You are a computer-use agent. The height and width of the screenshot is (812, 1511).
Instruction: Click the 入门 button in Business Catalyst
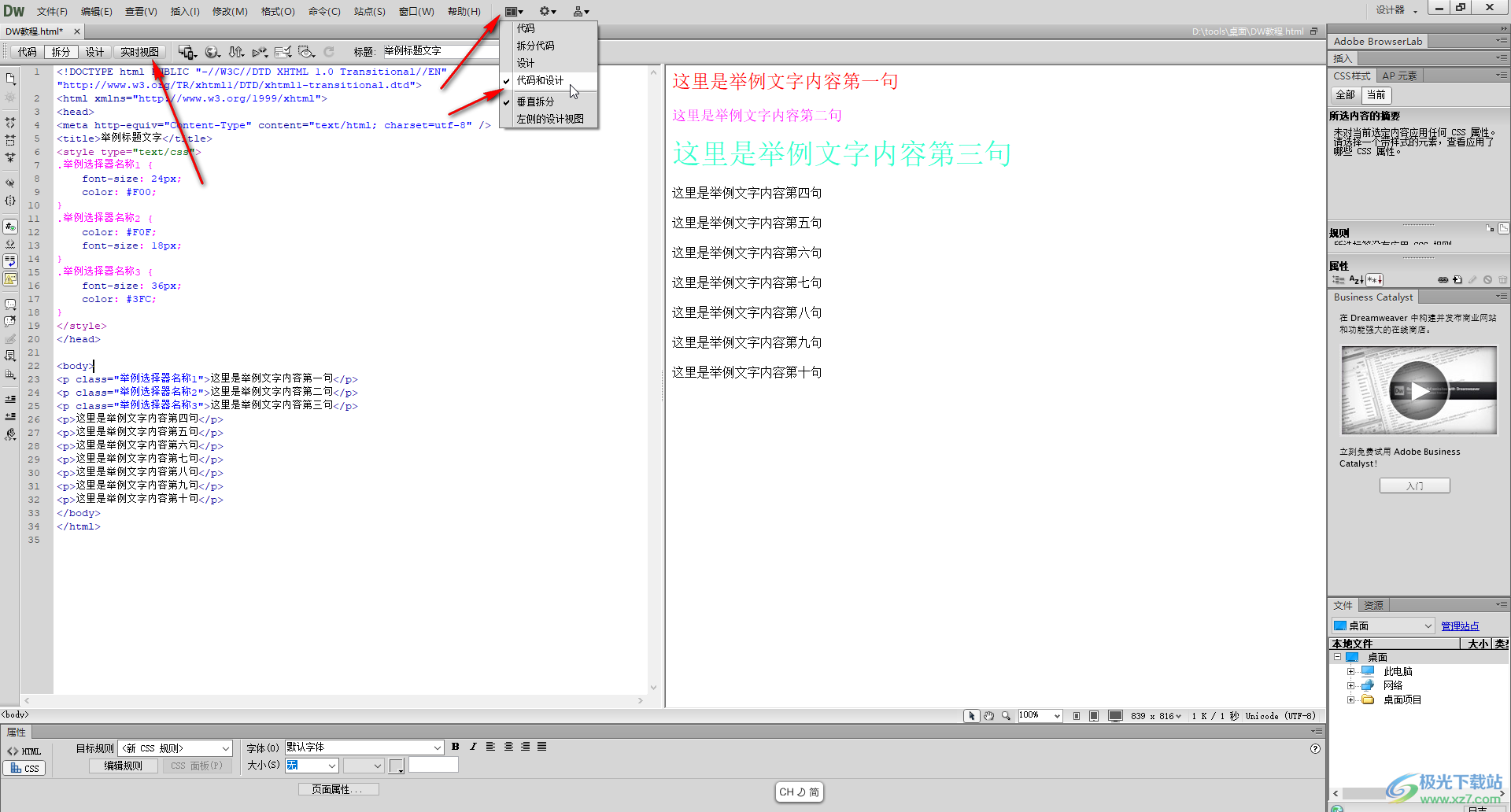pyautogui.click(x=1414, y=485)
